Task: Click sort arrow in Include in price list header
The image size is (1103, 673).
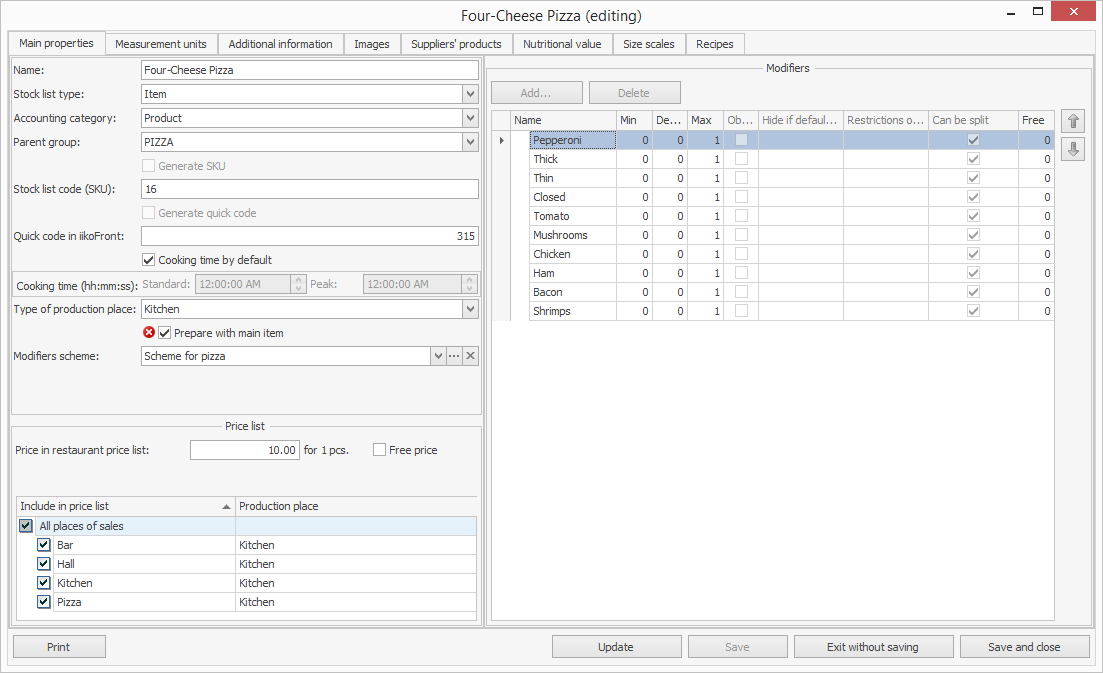Action: pyautogui.click(x=226, y=507)
